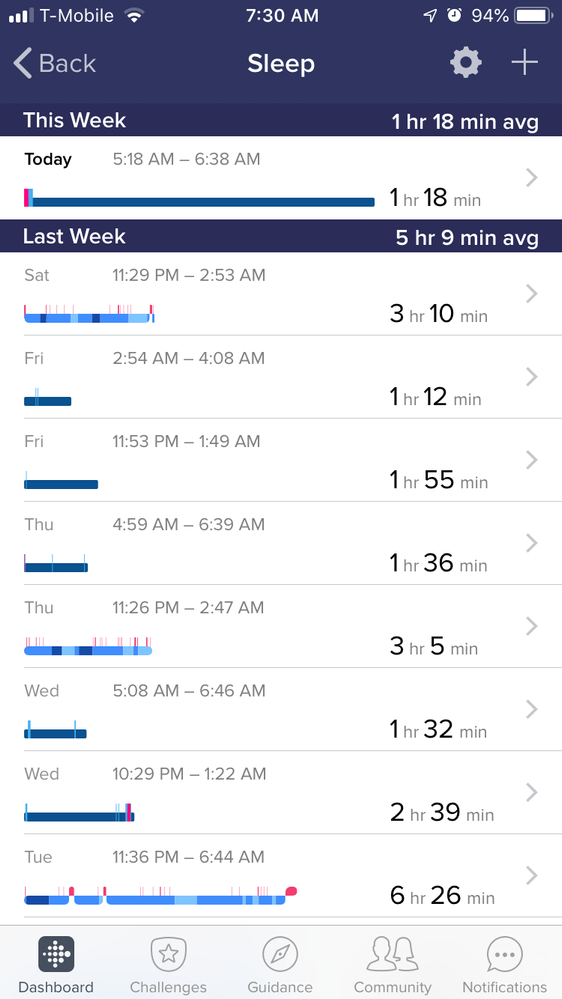Open the Dashboard tab icon
562x999 pixels.
coord(56,954)
